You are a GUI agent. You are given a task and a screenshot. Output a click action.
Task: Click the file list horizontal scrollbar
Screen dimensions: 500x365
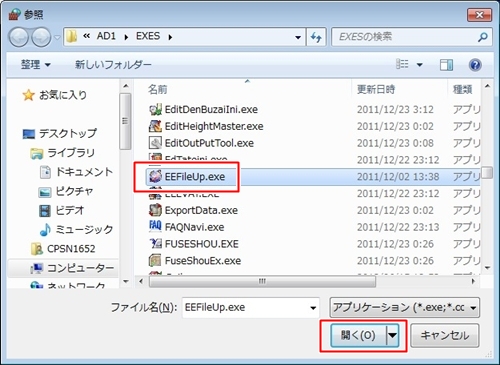coord(262,281)
